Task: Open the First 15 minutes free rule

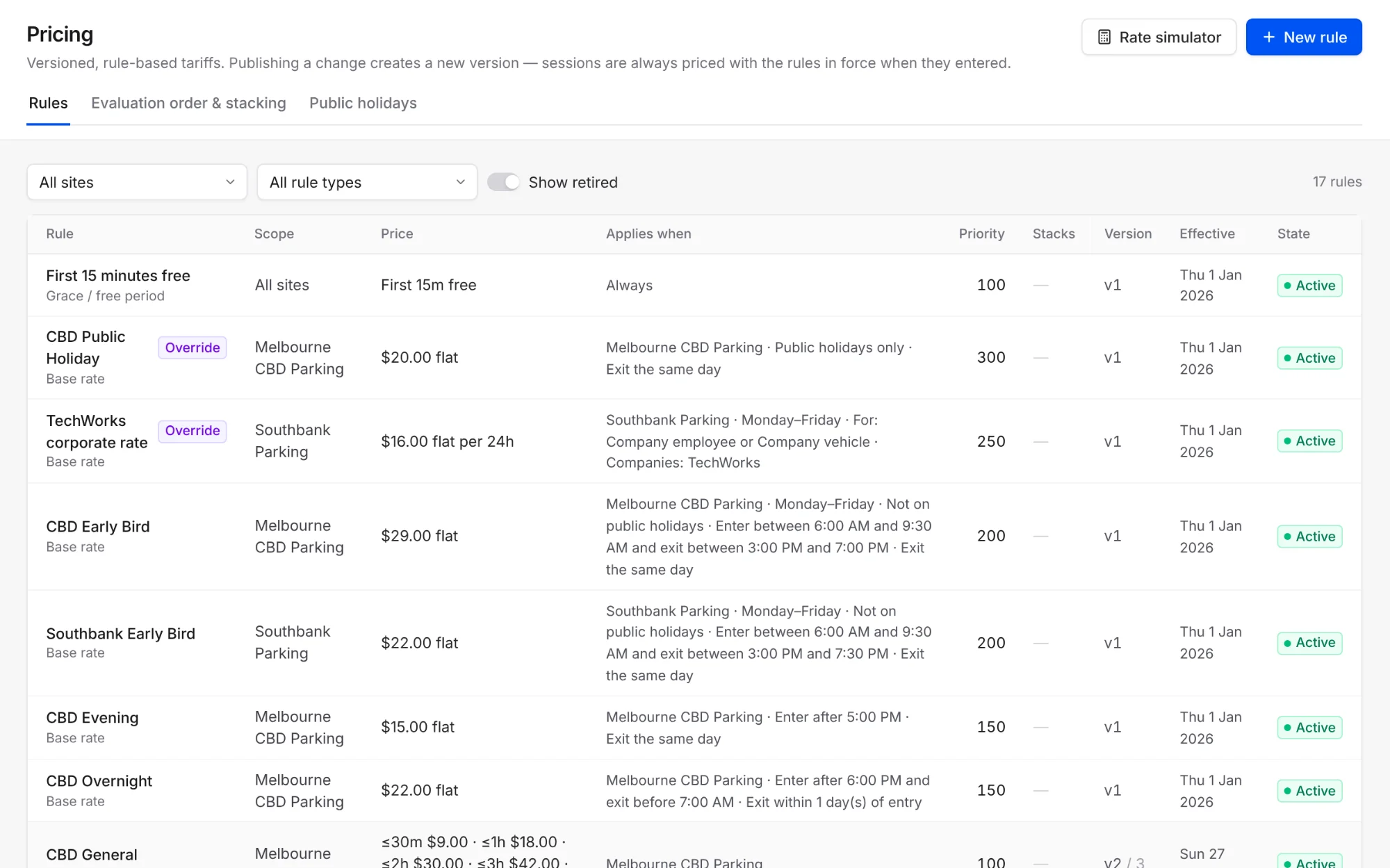Action: click(118, 275)
